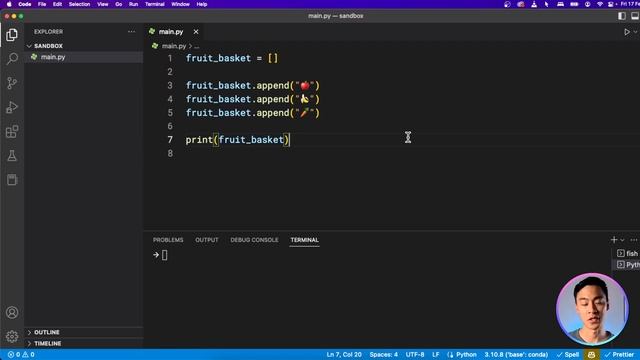Click breadcrumb ellipsis after main.py
The width and height of the screenshot is (640, 360).
[x=197, y=46]
